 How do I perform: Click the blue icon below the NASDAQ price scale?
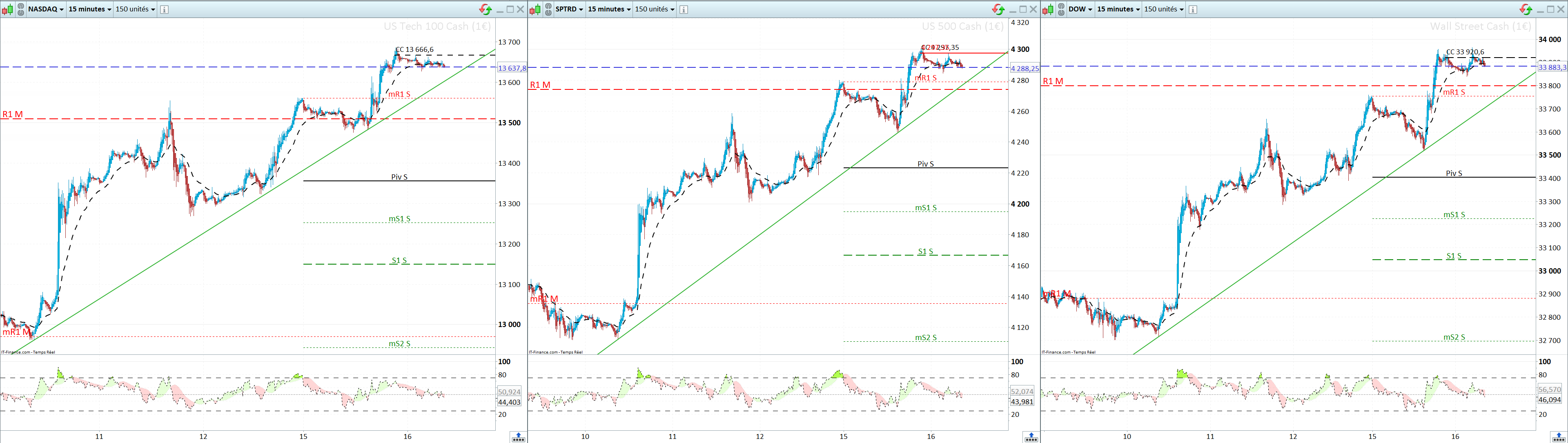pyautogui.click(x=518, y=437)
